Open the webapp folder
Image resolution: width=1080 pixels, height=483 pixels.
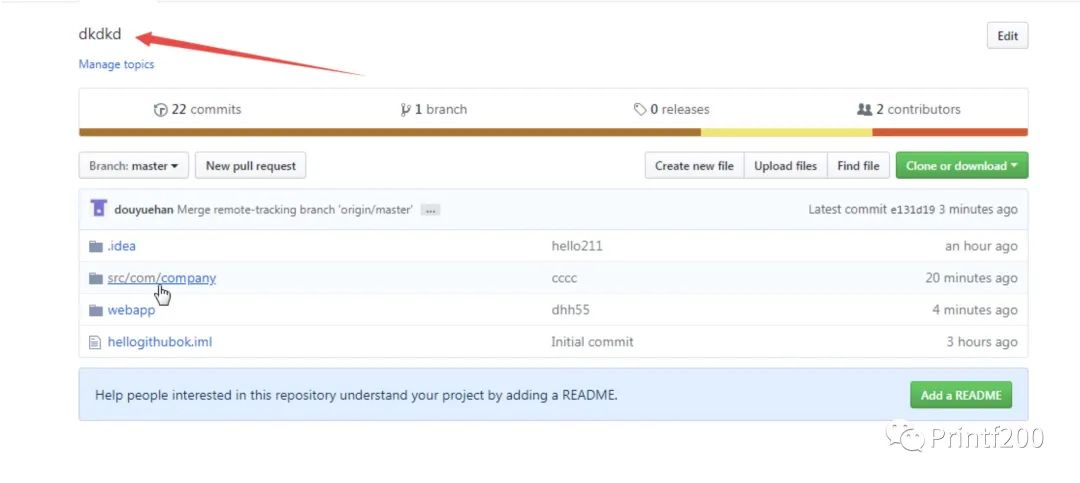[131, 310]
